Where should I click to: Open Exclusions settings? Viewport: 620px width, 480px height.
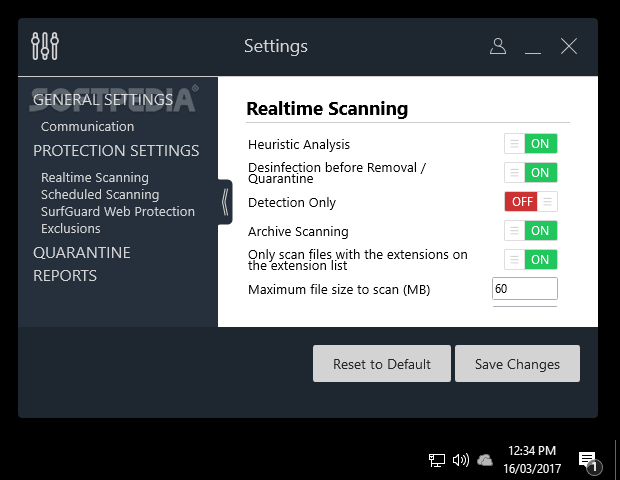(71, 229)
